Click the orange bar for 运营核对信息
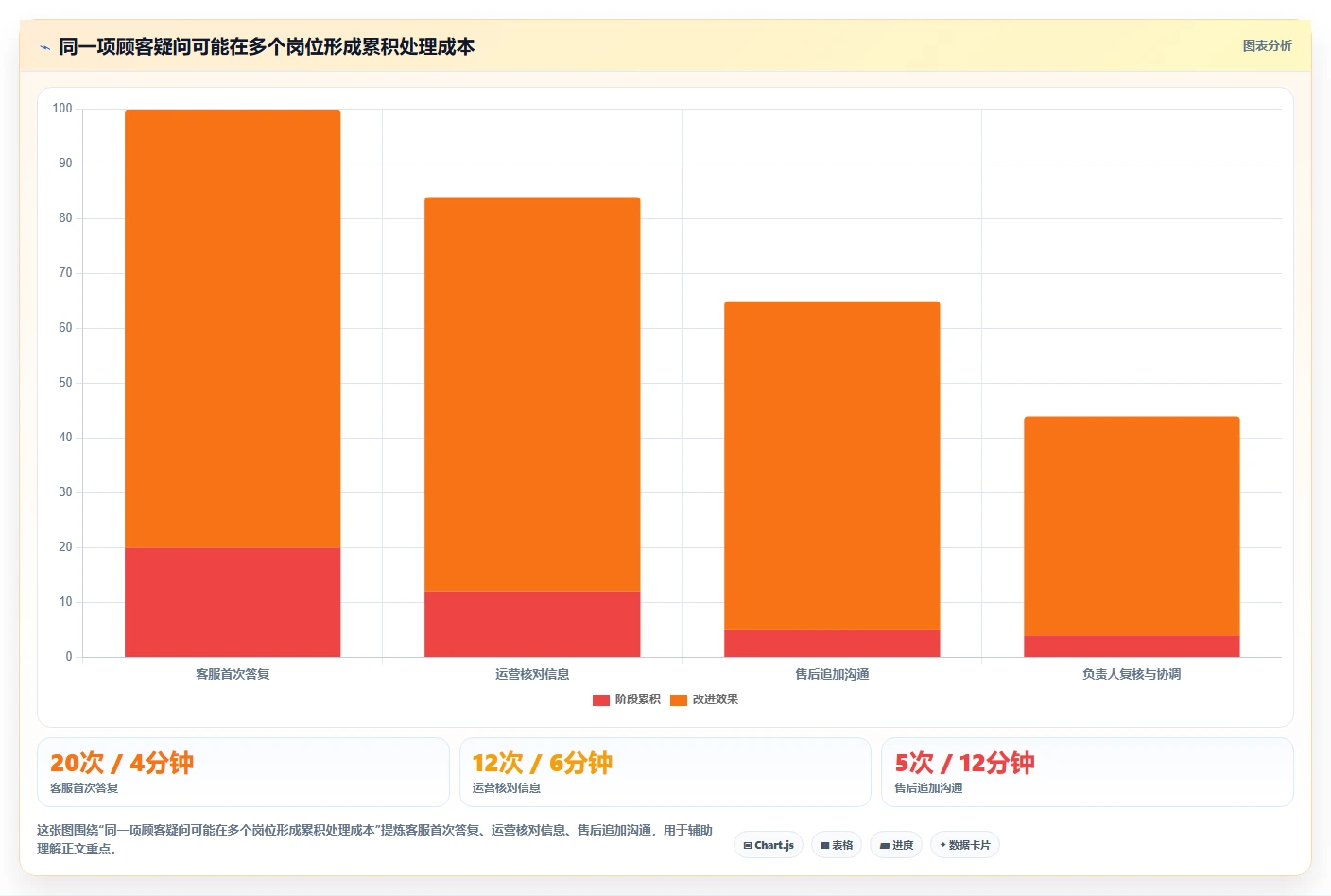The height and width of the screenshot is (896, 1331). (x=532, y=394)
